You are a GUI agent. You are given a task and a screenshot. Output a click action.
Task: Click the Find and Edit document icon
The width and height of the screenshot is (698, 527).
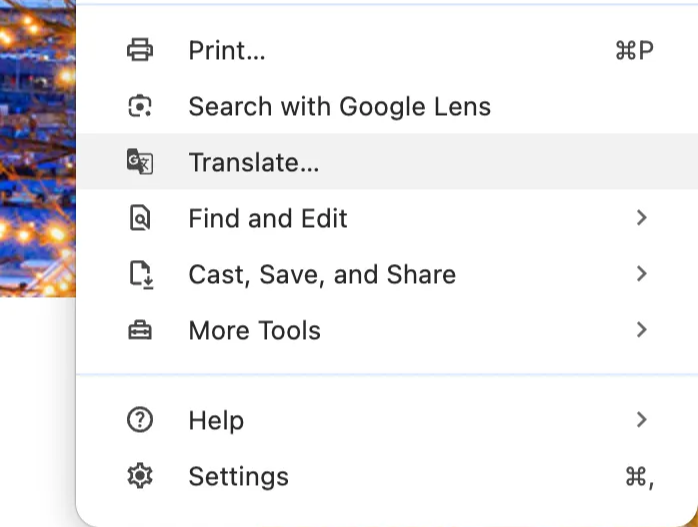tap(140, 218)
